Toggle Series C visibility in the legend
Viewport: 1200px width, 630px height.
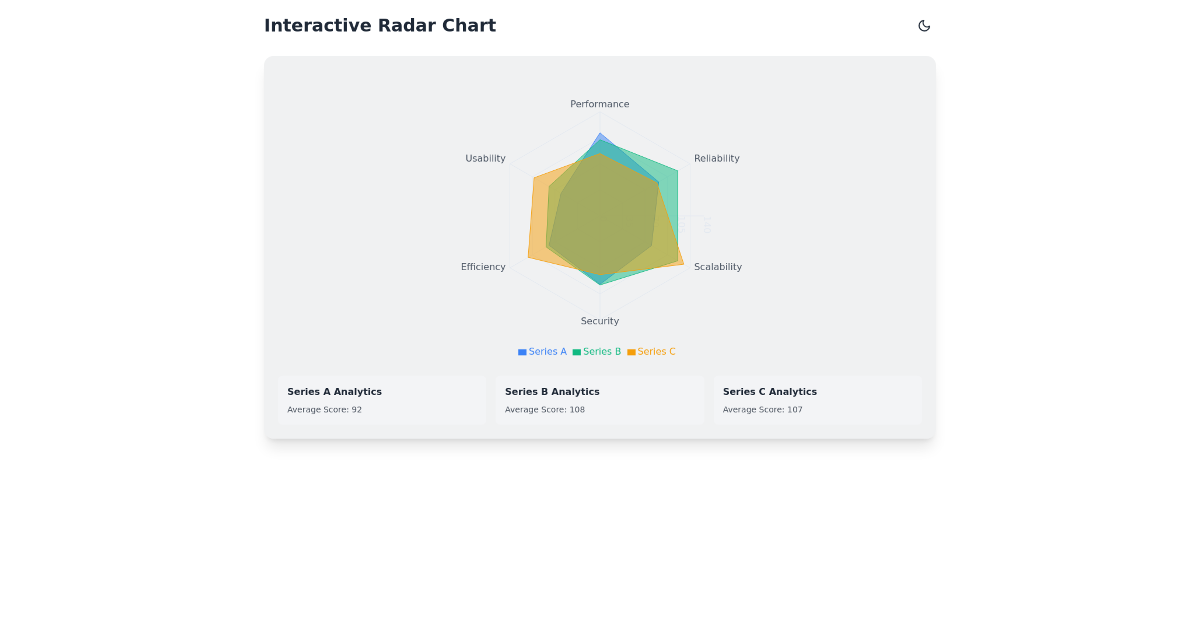coord(651,351)
